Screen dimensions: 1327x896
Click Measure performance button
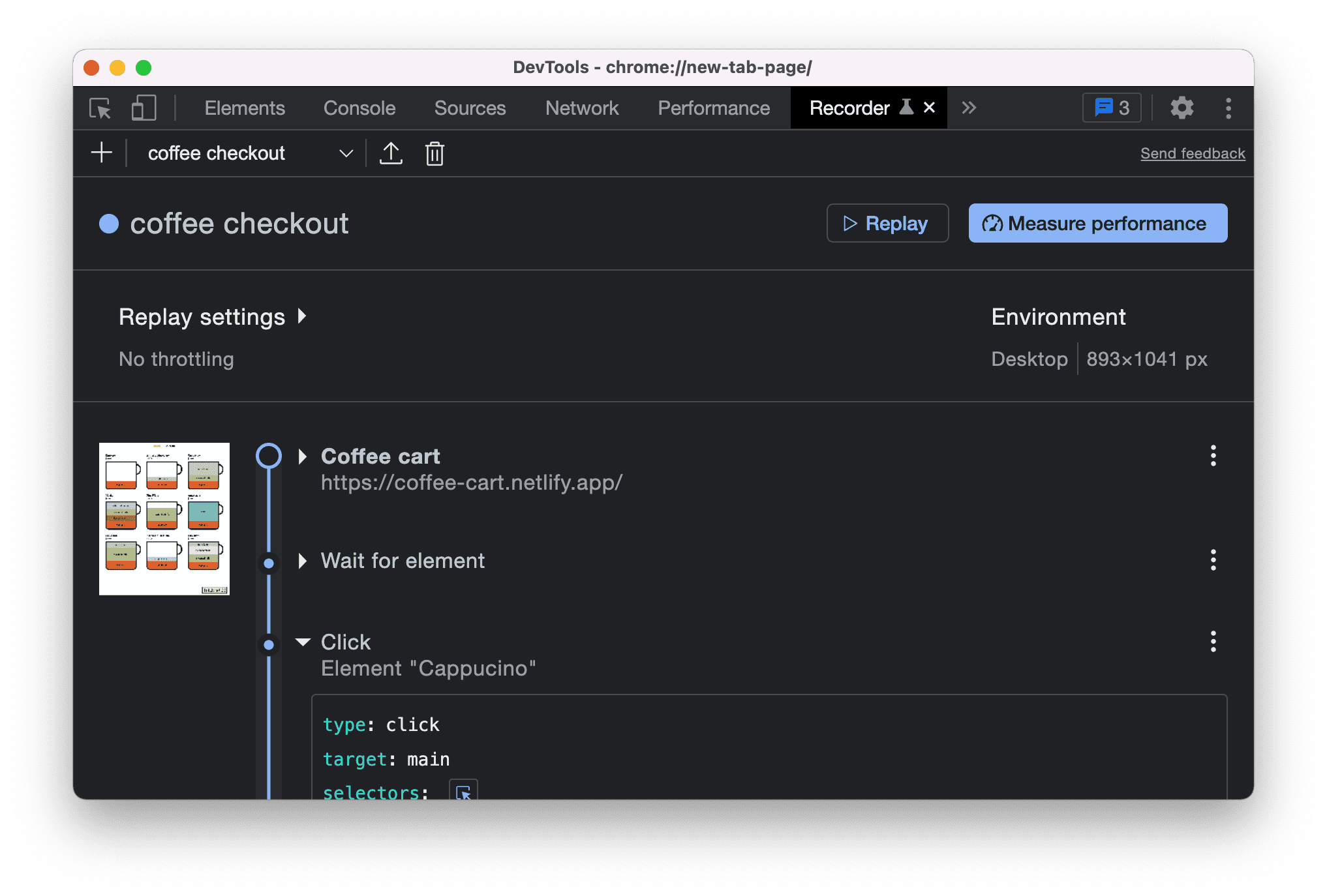pyautogui.click(x=1097, y=222)
